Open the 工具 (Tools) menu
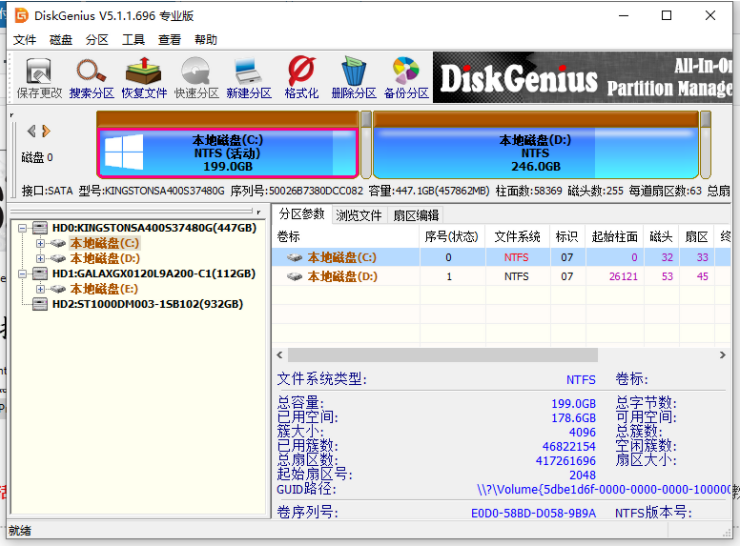This screenshot has height=547, width=742. (133, 40)
